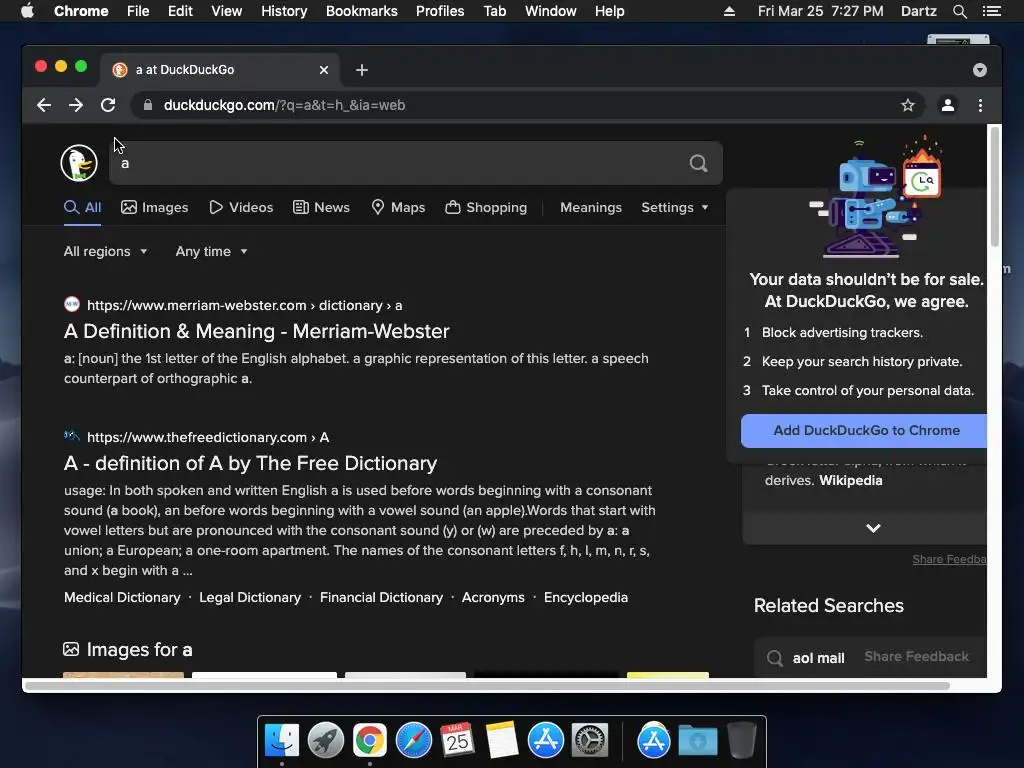
Task: Click the eject icon in menu bar
Action: pos(729,11)
